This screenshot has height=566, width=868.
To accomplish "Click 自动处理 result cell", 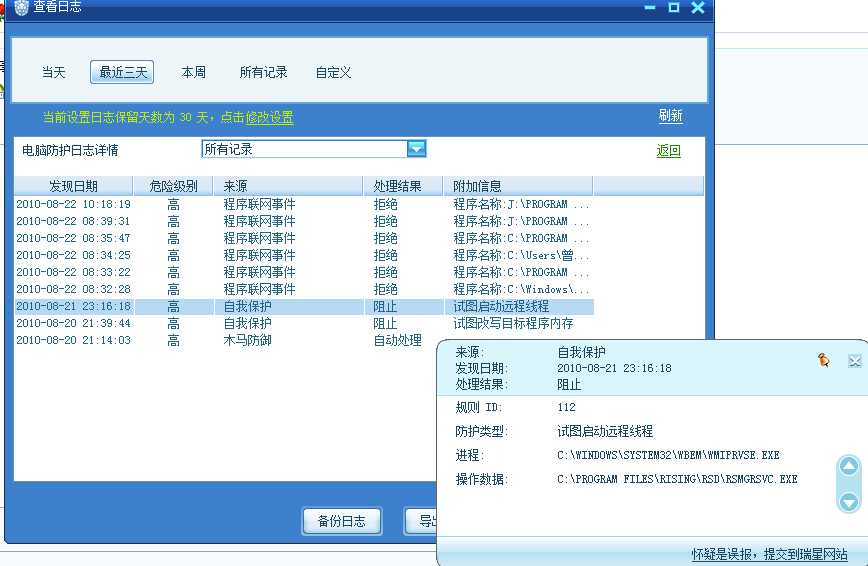I will (397, 340).
